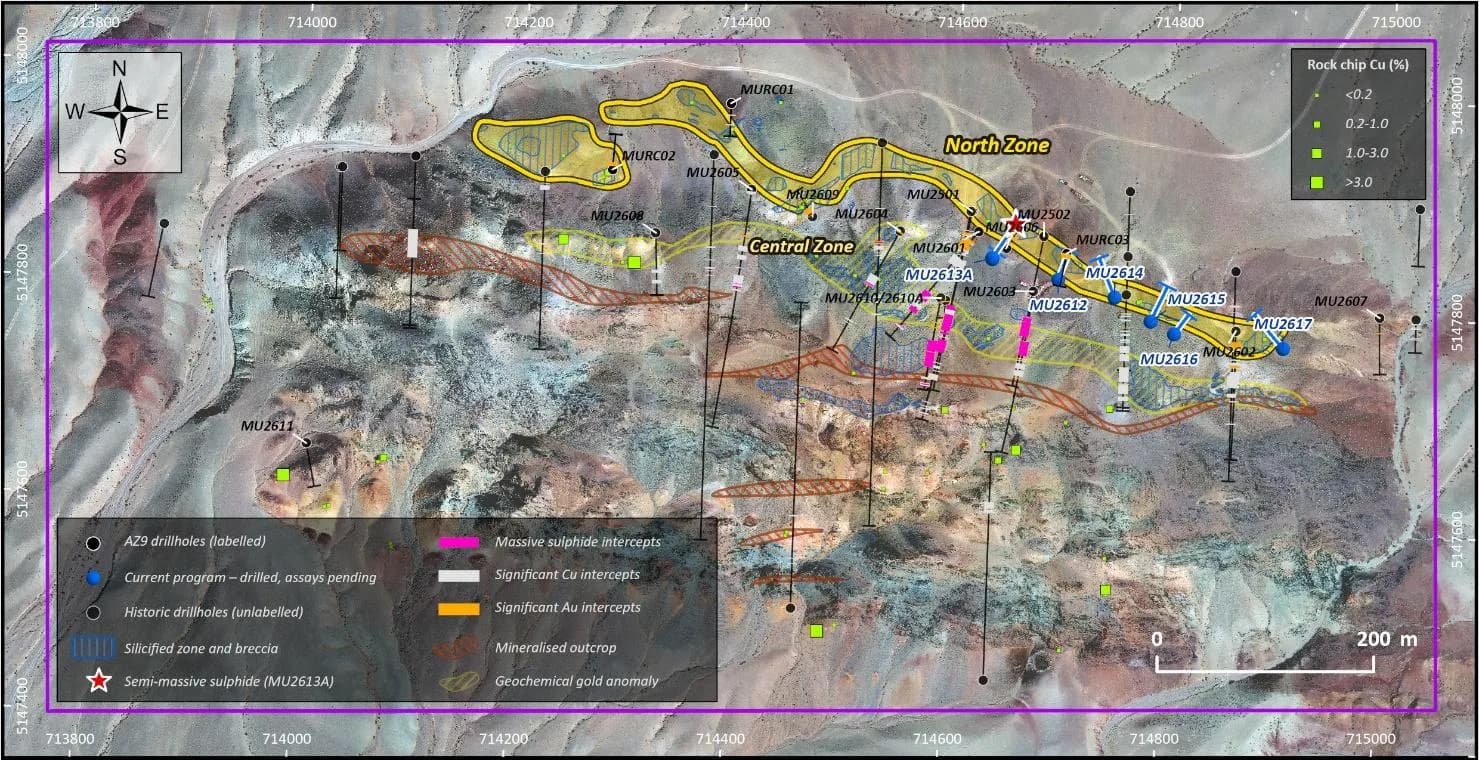Click the MU2501 drillhole label

[933, 194]
